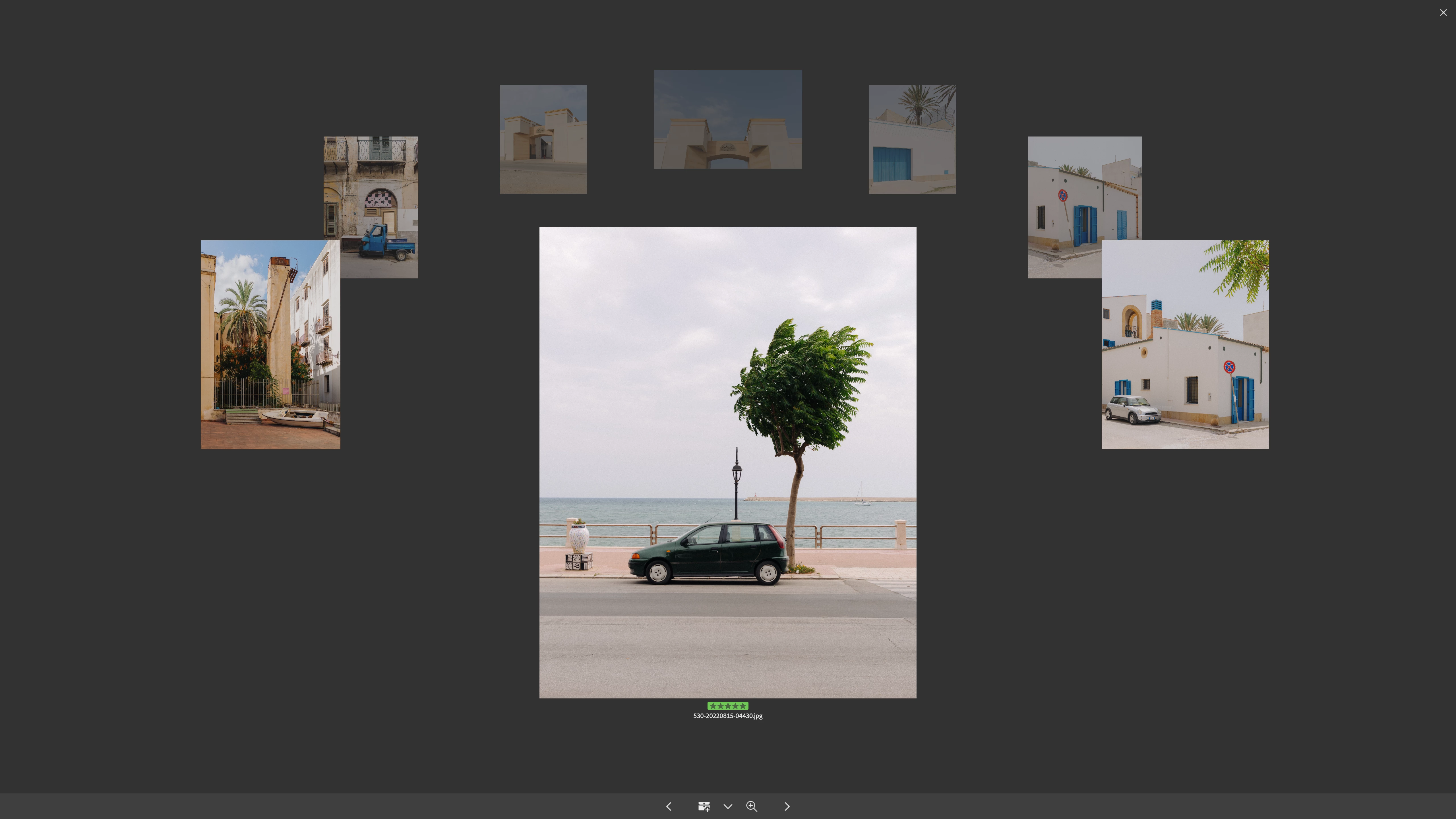Select the Mini Cooper house thumbnail

tap(1185, 345)
